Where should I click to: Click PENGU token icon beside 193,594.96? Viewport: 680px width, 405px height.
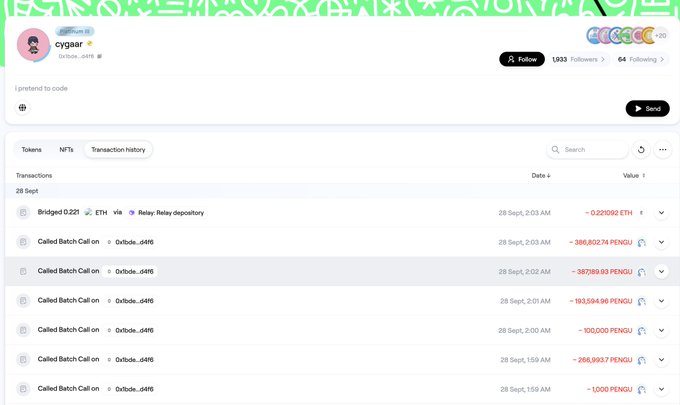[641, 301]
